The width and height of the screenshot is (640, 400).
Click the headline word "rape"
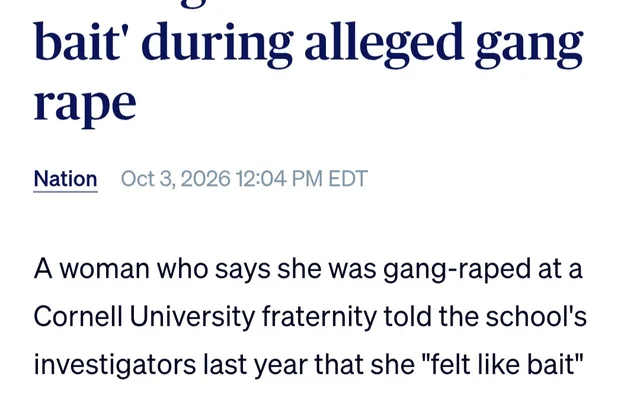click(84, 104)
